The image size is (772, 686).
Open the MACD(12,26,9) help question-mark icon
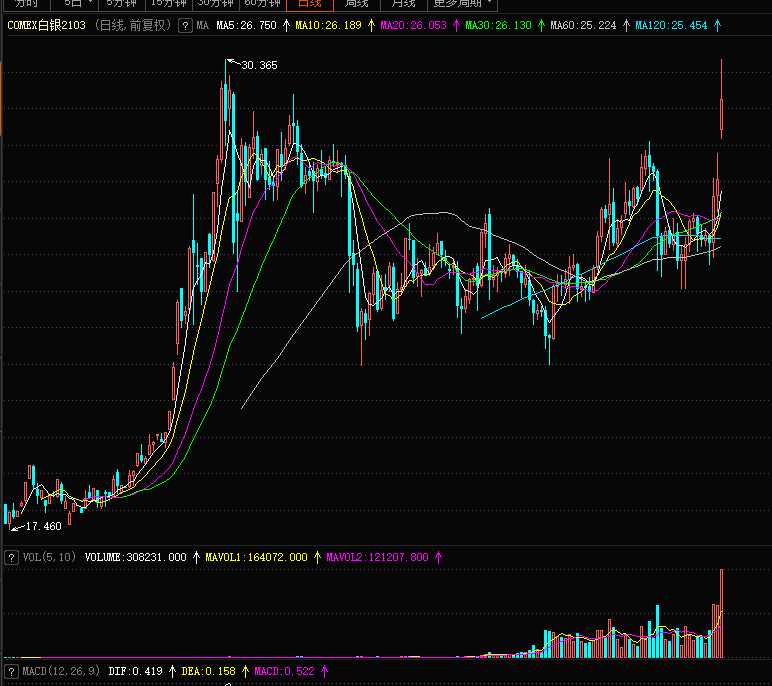point(11,671)
